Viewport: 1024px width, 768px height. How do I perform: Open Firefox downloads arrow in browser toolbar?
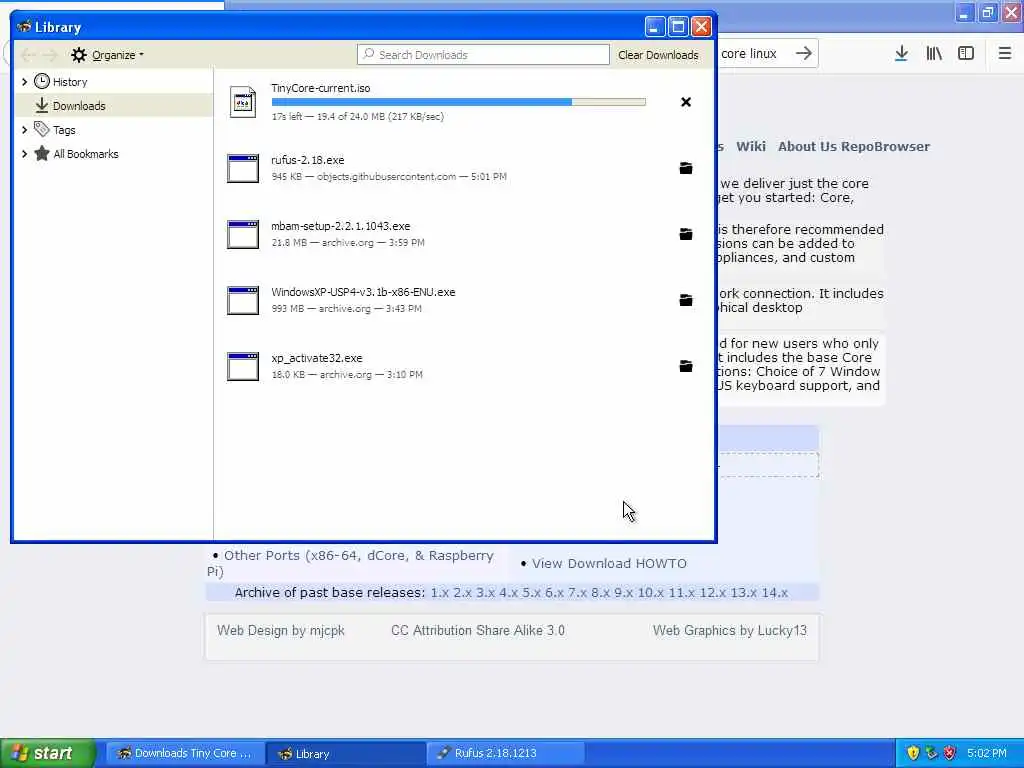pyautogui.click(x=901, y=54)
